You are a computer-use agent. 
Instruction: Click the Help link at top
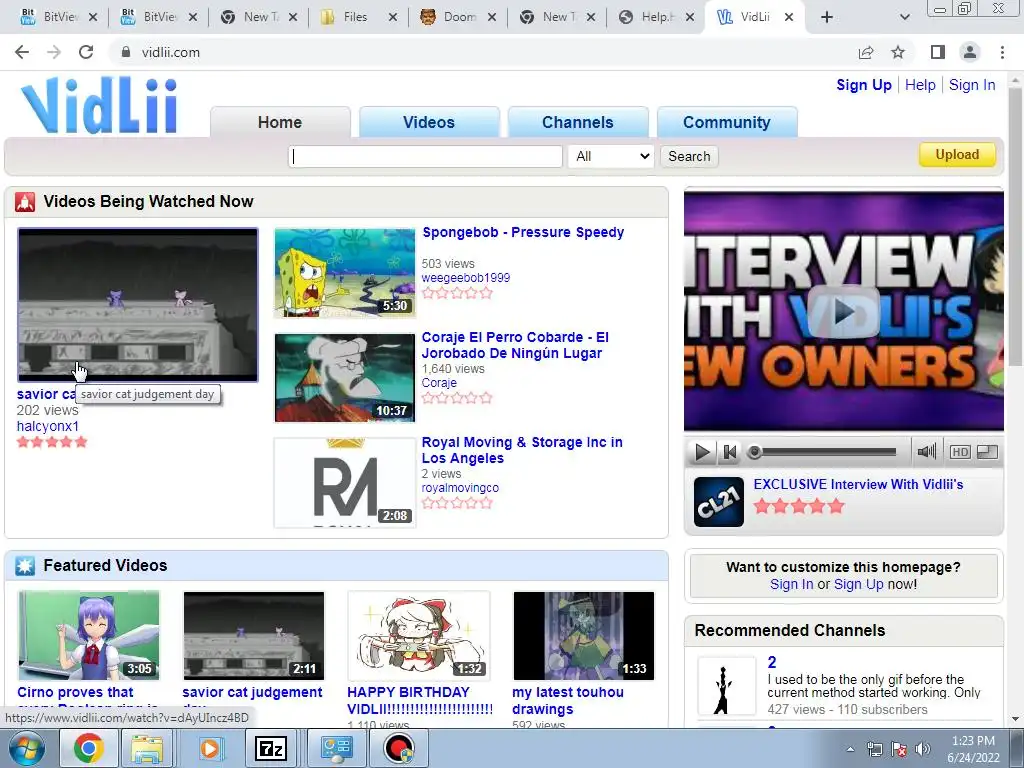click(x=920, y=85)
